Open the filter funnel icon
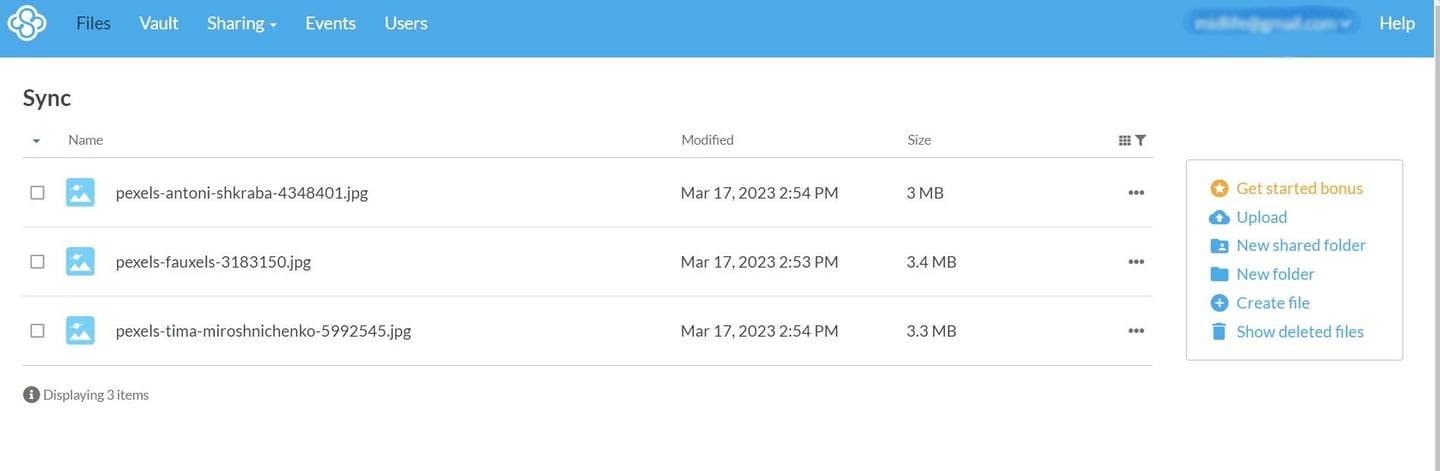Screen dimensions: 1440x471 (1140, 141)
